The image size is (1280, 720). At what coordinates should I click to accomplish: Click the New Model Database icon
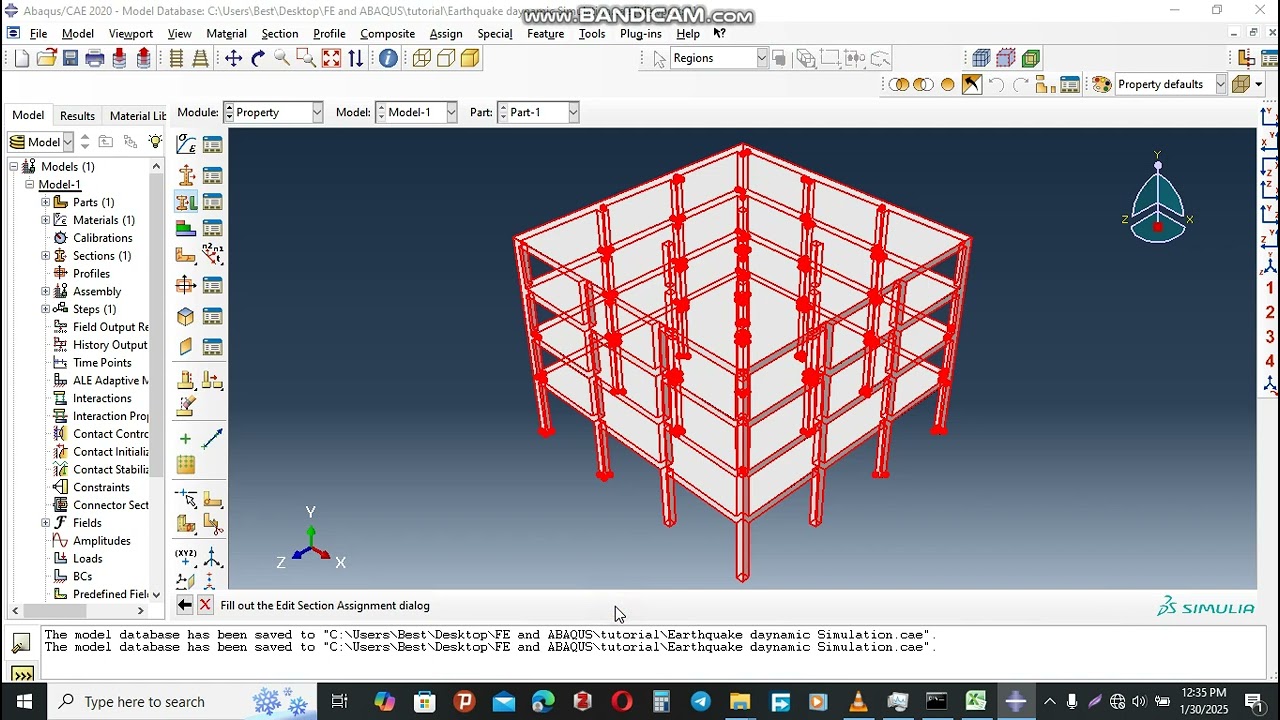22,58
